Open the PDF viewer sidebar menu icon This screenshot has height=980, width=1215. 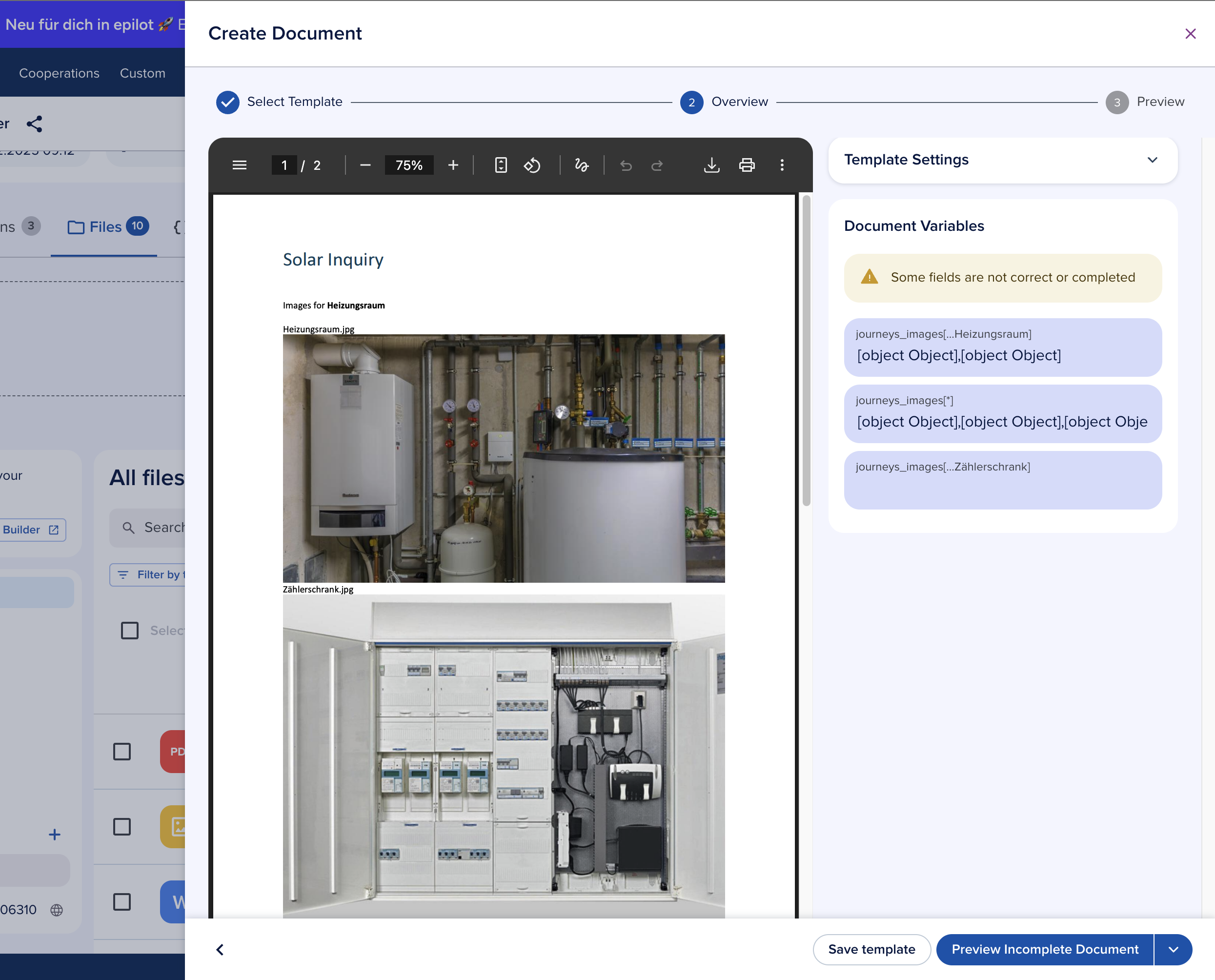tap(239, 165)
